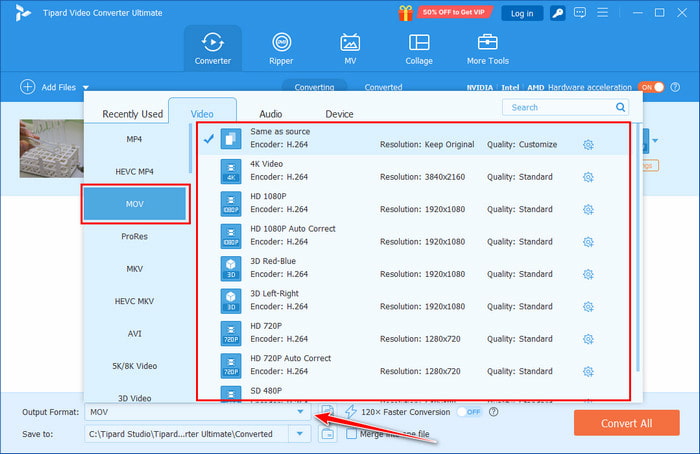Select ProRes format in list

135,237
